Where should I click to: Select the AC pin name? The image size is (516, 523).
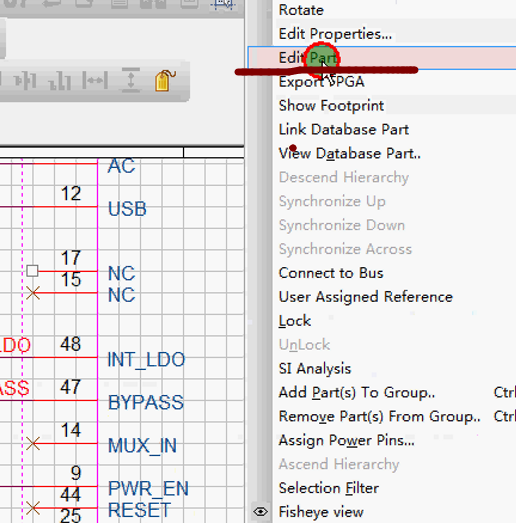[x=121, y=166]
